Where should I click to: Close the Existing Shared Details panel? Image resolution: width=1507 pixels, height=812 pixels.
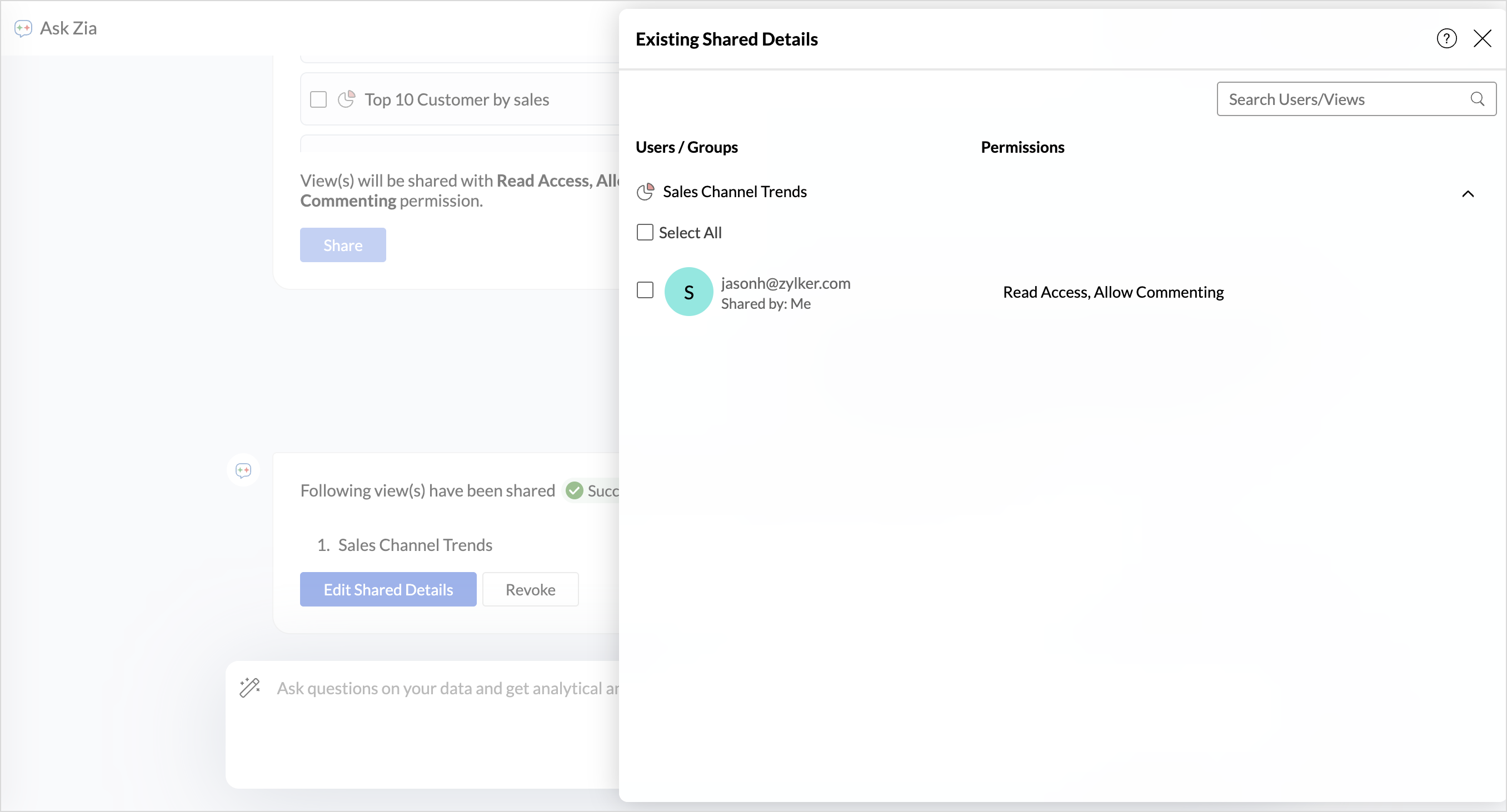coord(1482,38)
